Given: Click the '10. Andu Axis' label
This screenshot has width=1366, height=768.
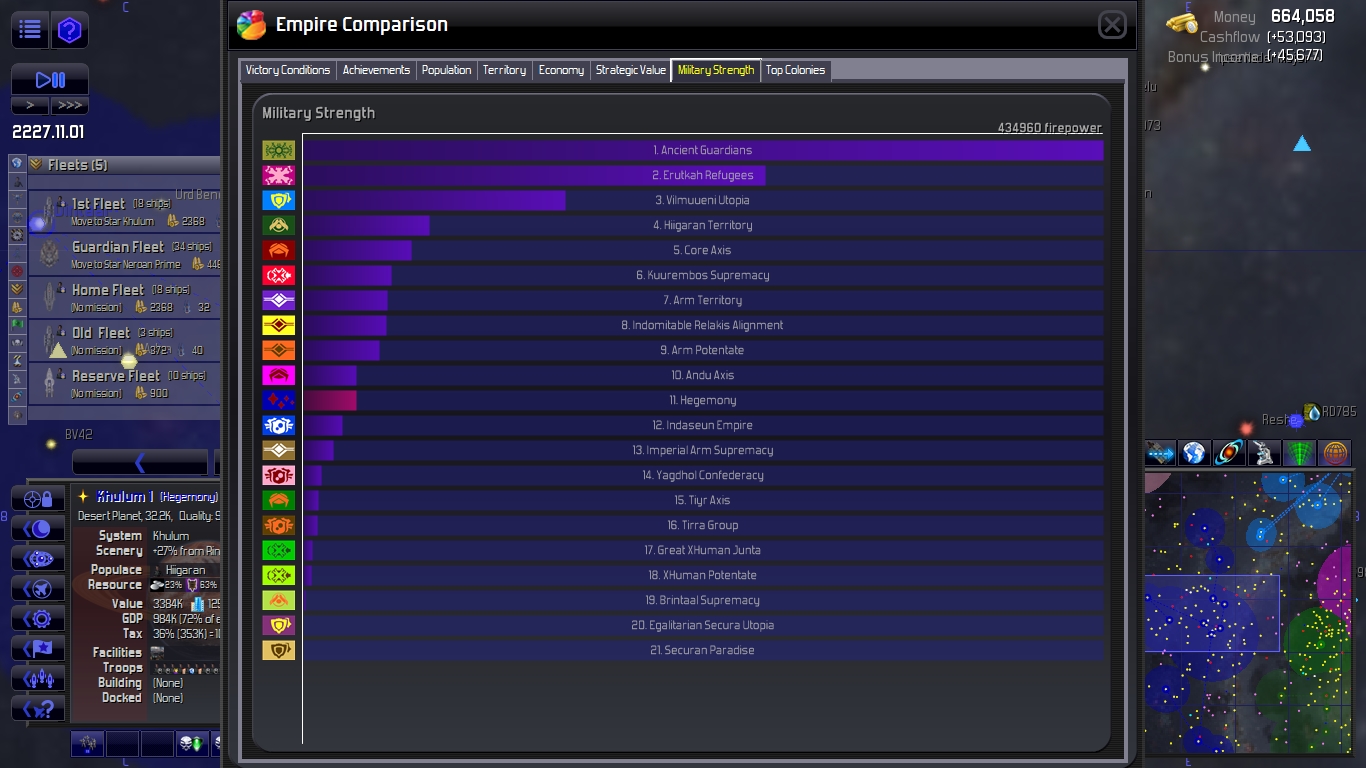Looking at the screenshot, I should pyautogui.click(x=703, y=375).
